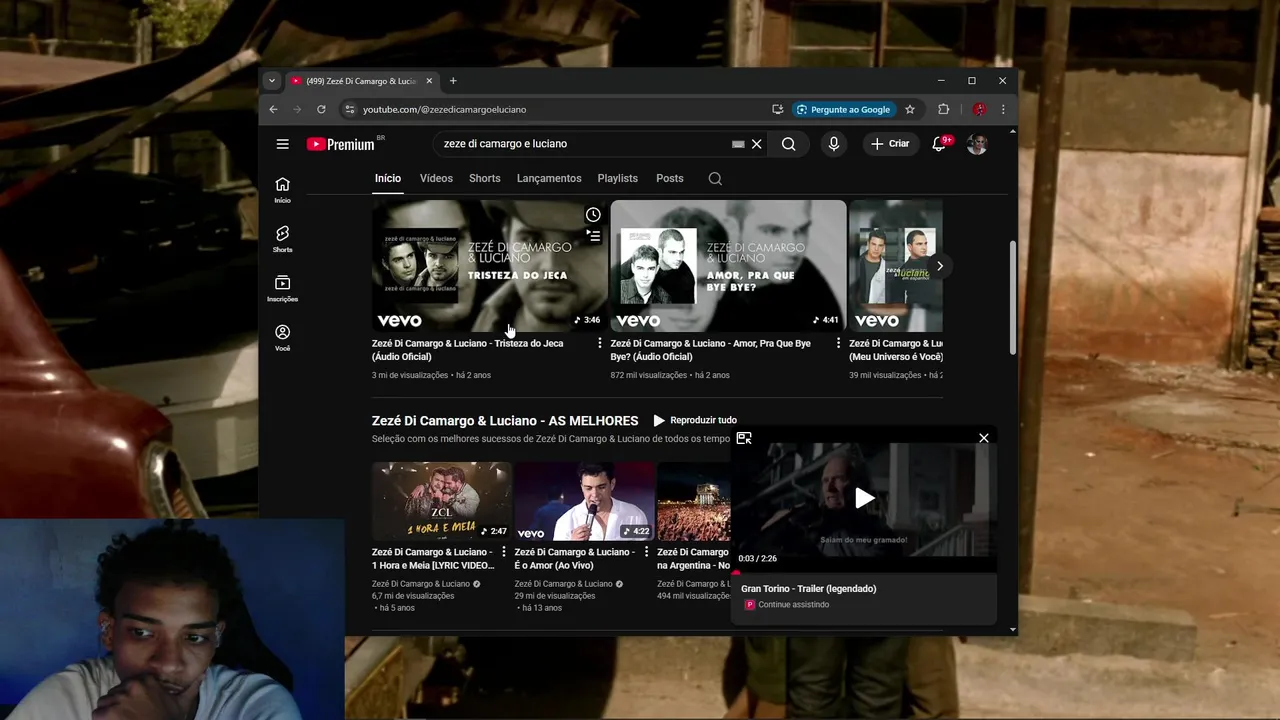Image resolution: width=1280 pixels, height=720 pixels.
Task: Open the Chrome profile avatar
Action: pos(979,109)
